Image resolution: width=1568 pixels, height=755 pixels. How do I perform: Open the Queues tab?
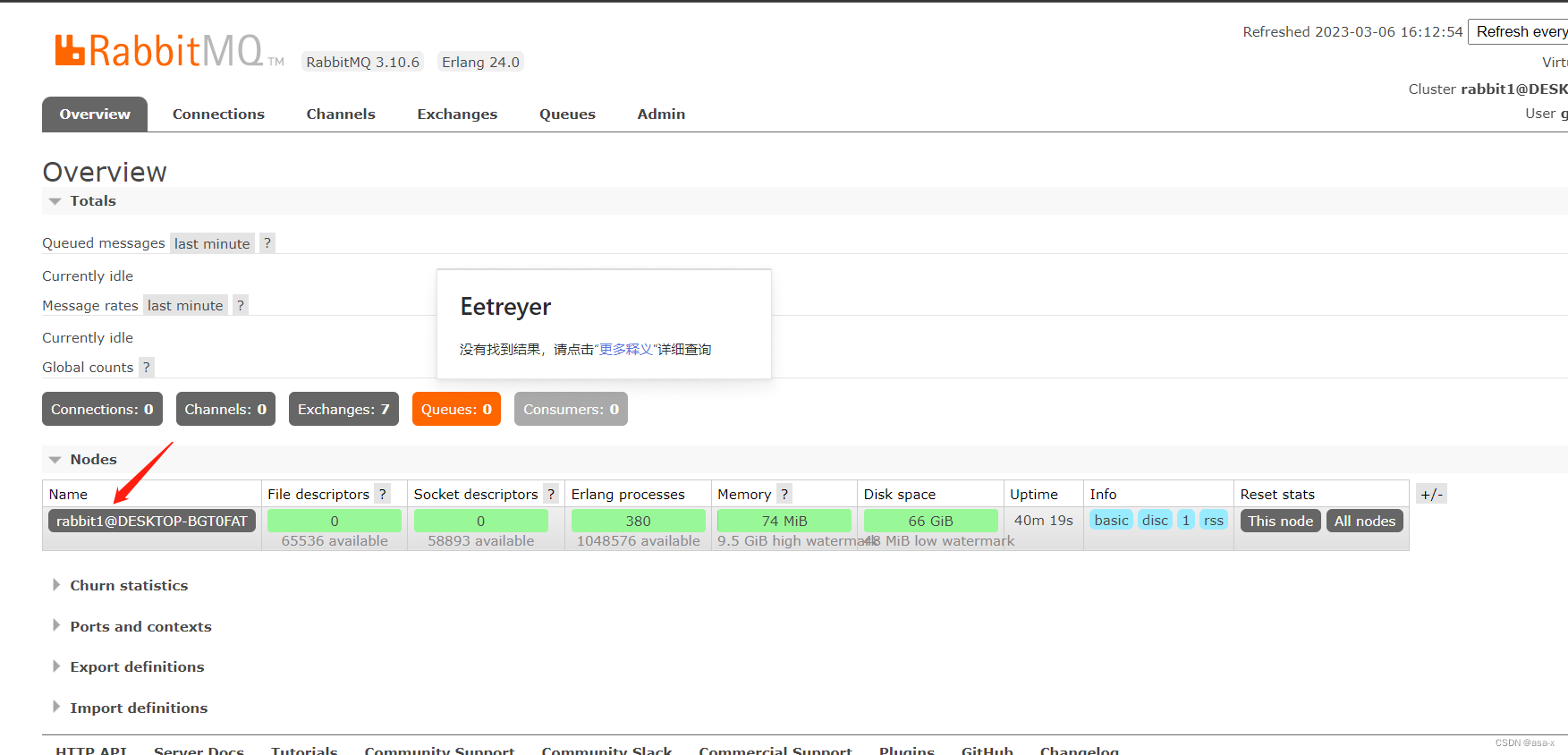[x=567, y=114]
